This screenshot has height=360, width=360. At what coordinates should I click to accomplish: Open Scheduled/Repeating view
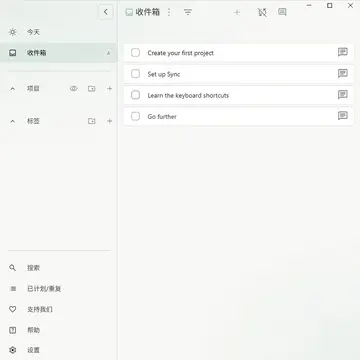tap(58, 289)
